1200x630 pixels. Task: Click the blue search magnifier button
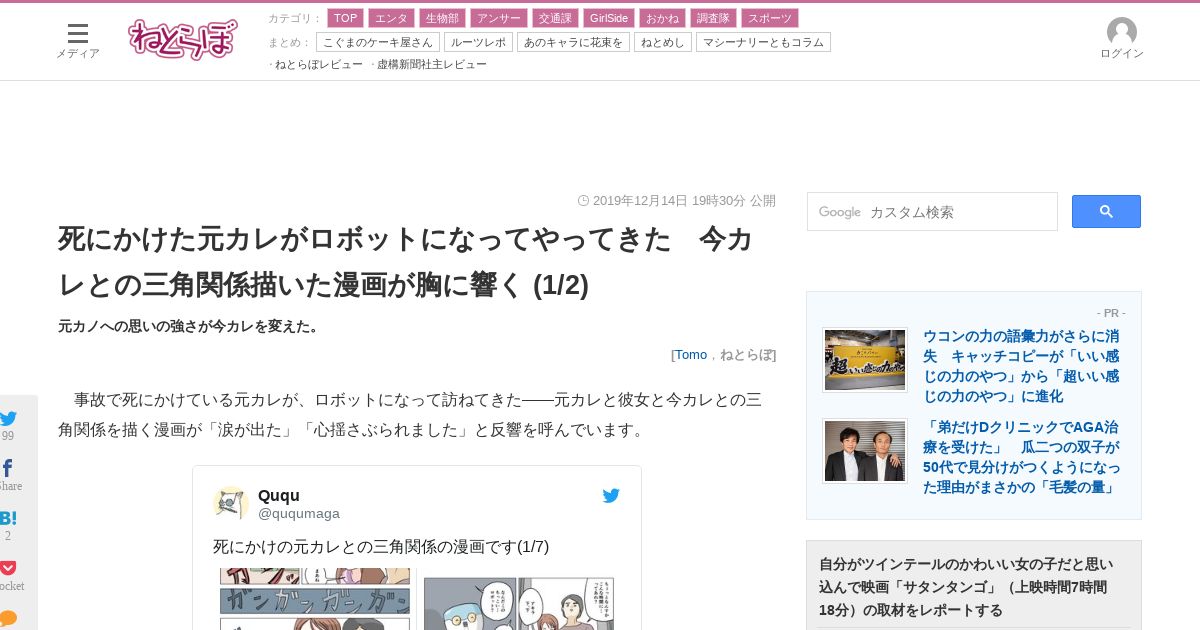(1106, 211)
